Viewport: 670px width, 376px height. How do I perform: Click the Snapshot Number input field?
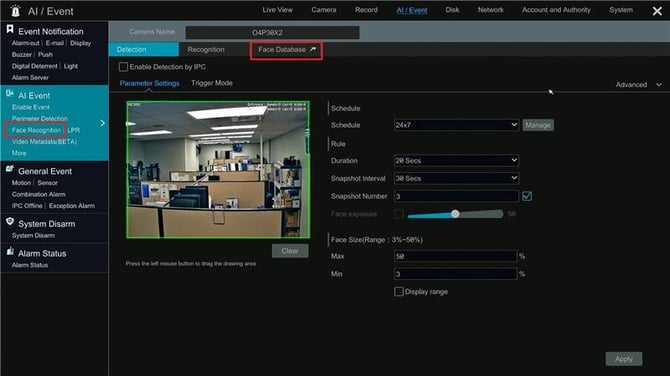456,196
